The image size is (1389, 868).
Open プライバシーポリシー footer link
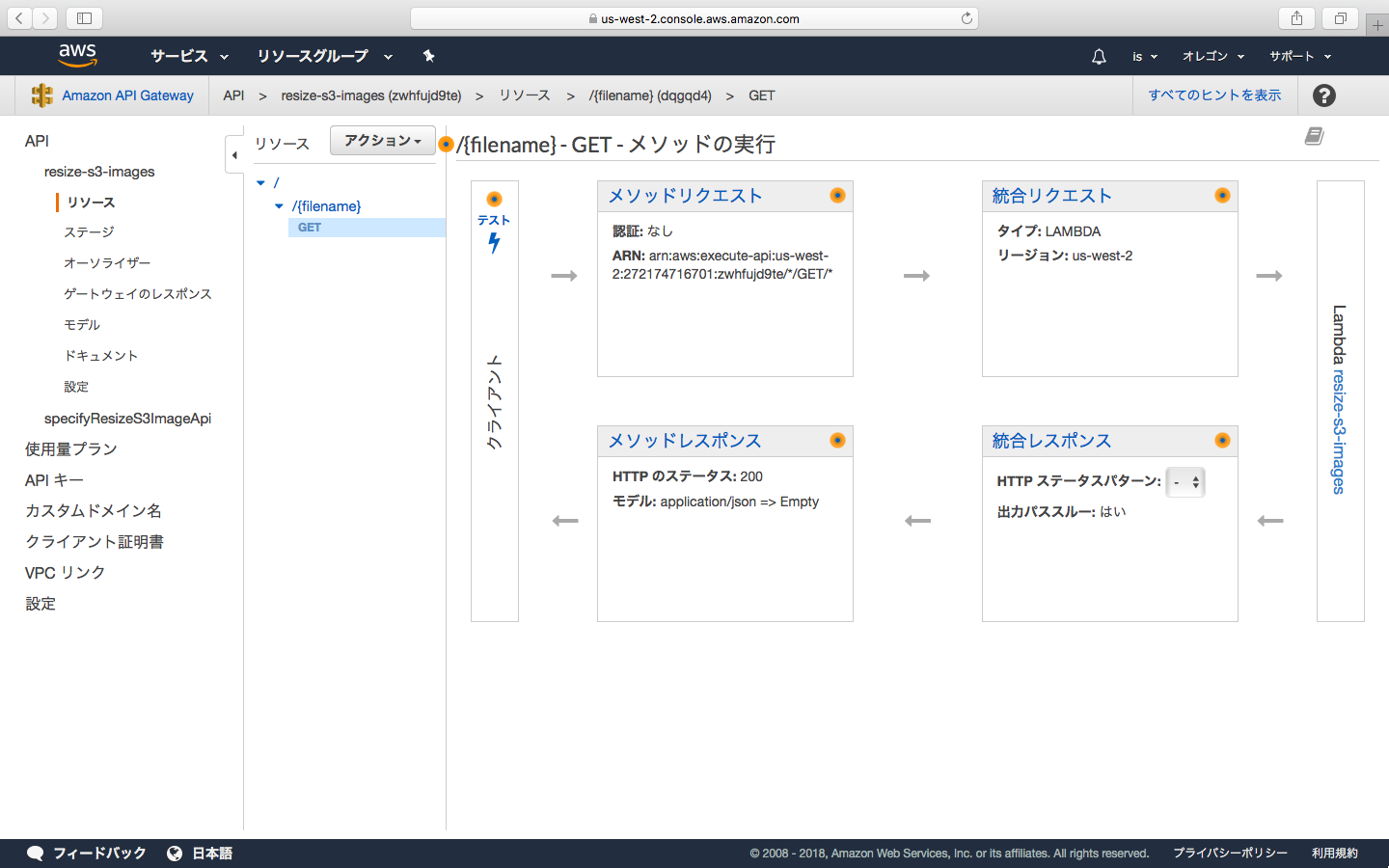(1230, 854)
